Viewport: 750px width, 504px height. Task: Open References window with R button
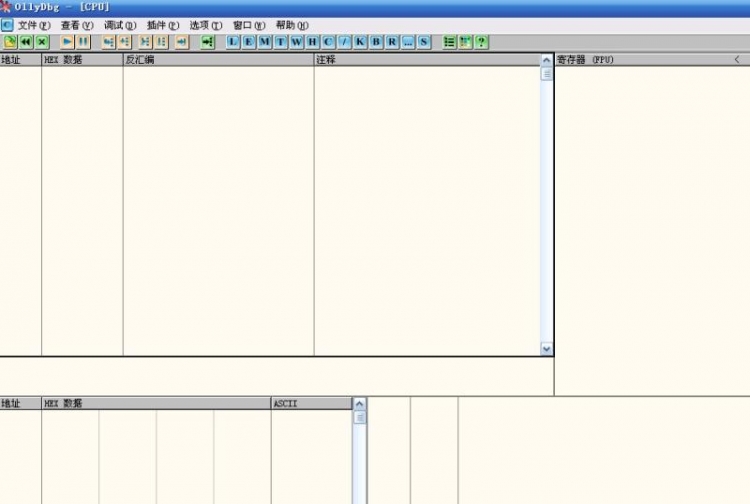point(392,42)
